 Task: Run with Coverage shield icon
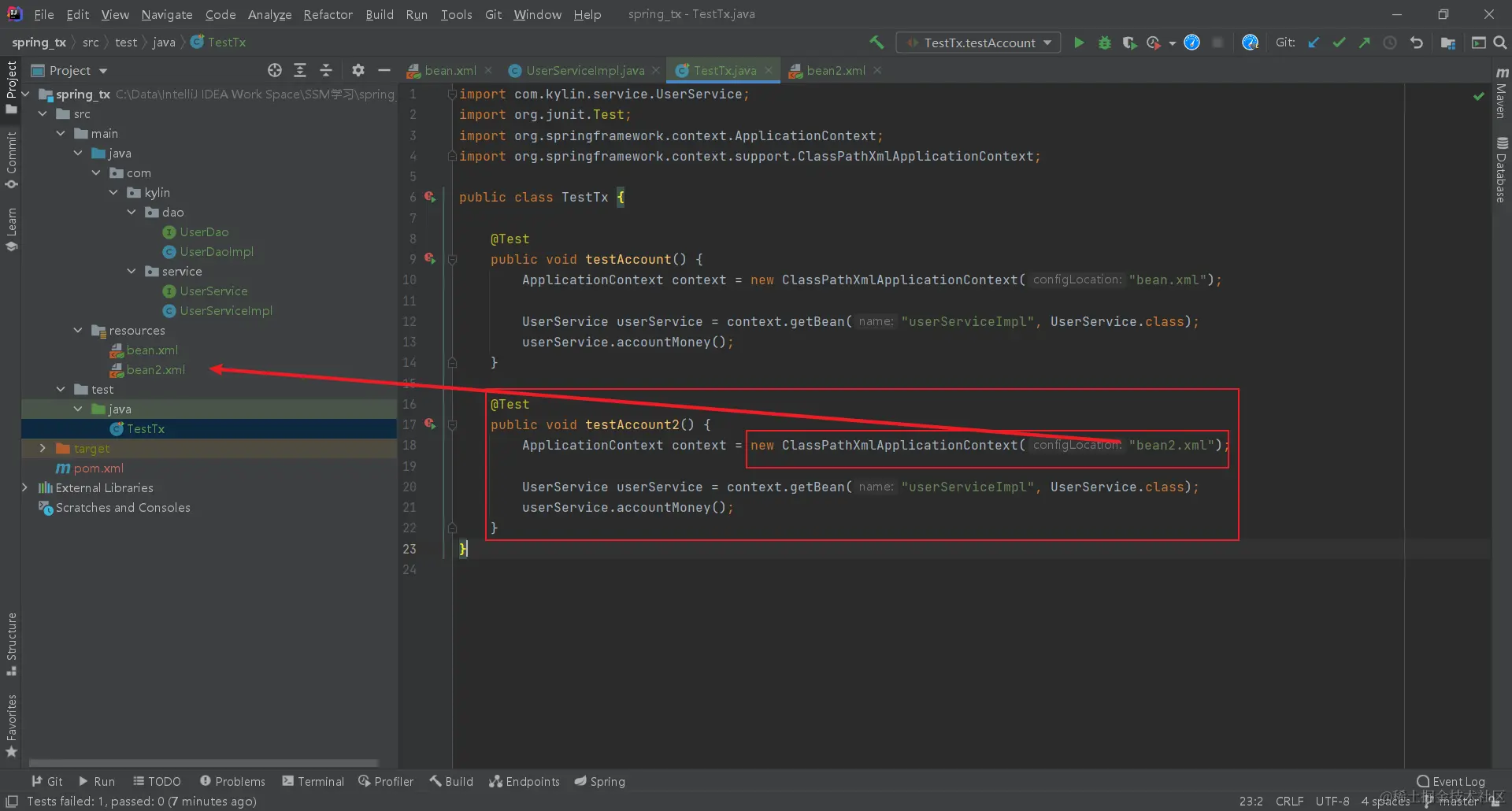1129,43
